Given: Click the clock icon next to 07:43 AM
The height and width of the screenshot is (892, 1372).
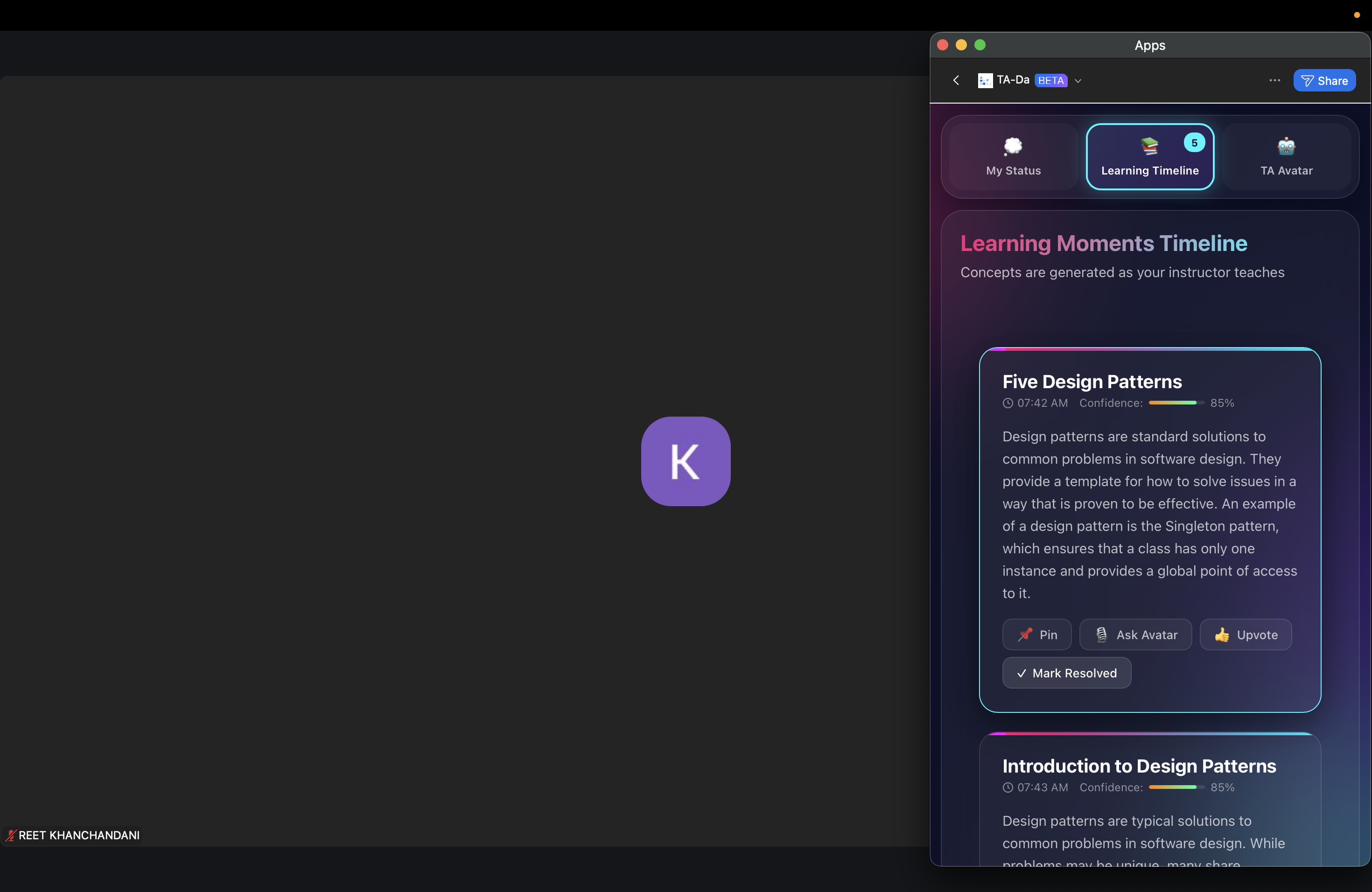Looking at the screenshot, I should coord(1008,787).
